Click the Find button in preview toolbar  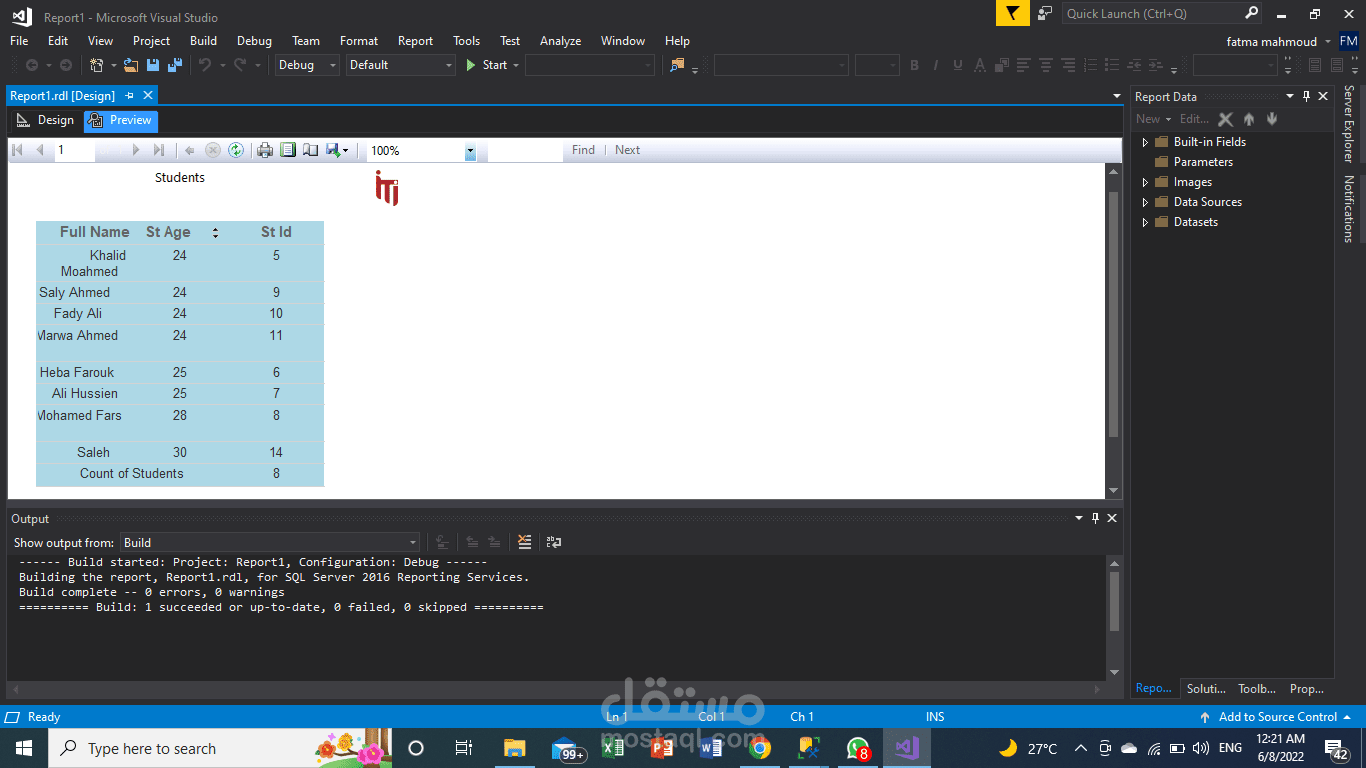583,150
